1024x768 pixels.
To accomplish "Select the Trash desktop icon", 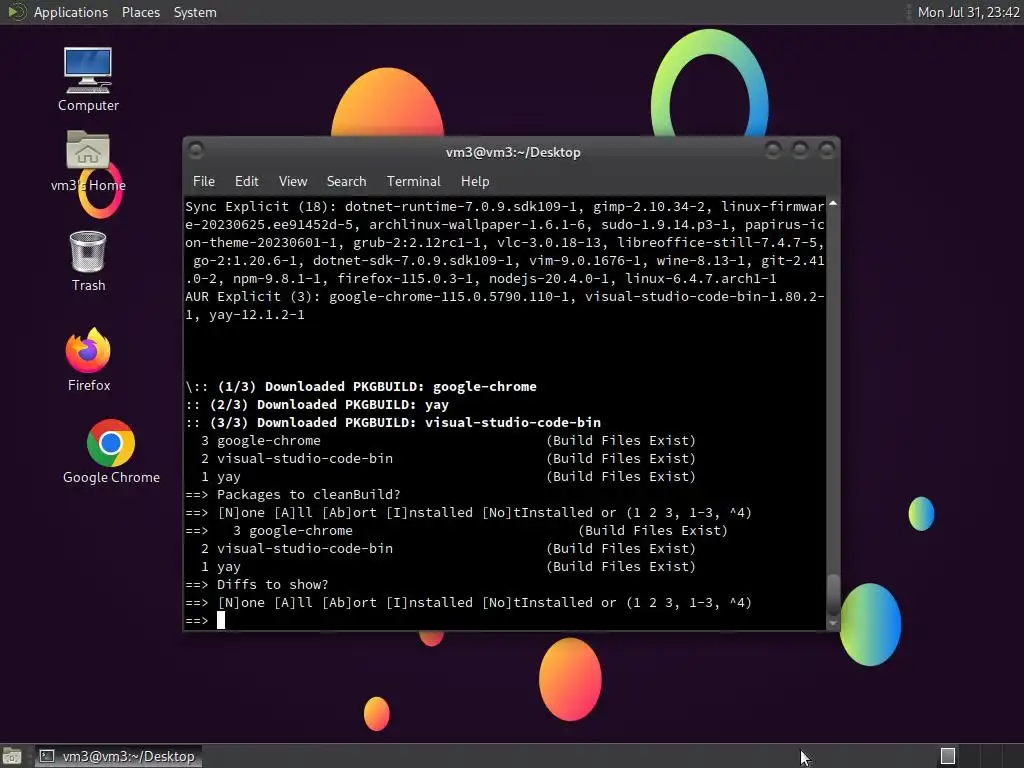I will [88, 261].
